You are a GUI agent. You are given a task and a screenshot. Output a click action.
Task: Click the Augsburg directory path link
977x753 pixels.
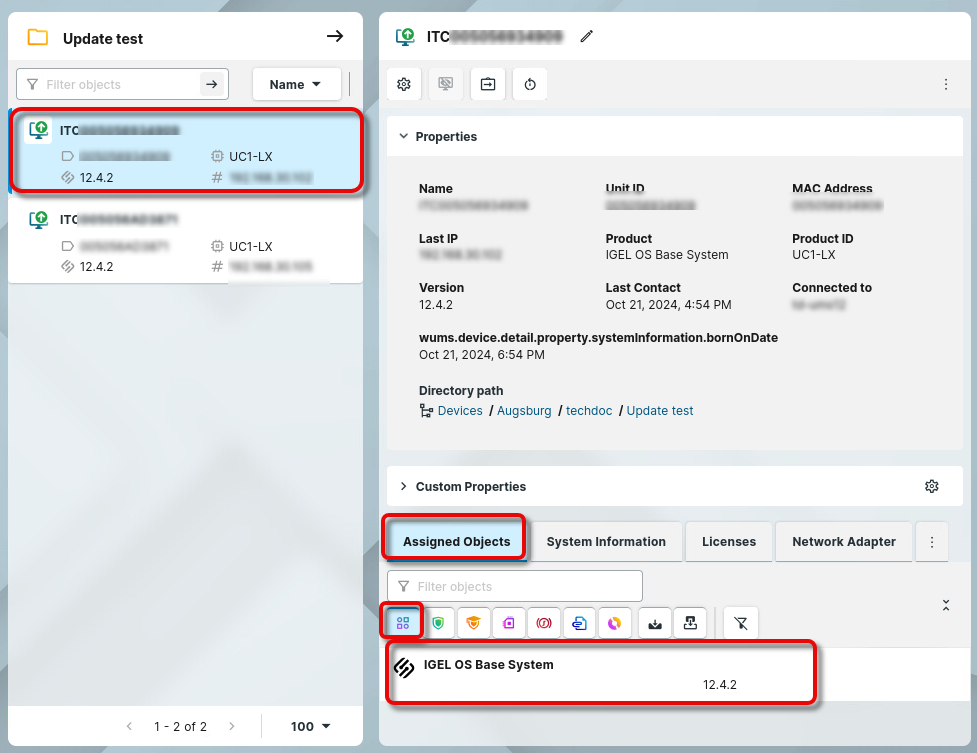point(525,411)
